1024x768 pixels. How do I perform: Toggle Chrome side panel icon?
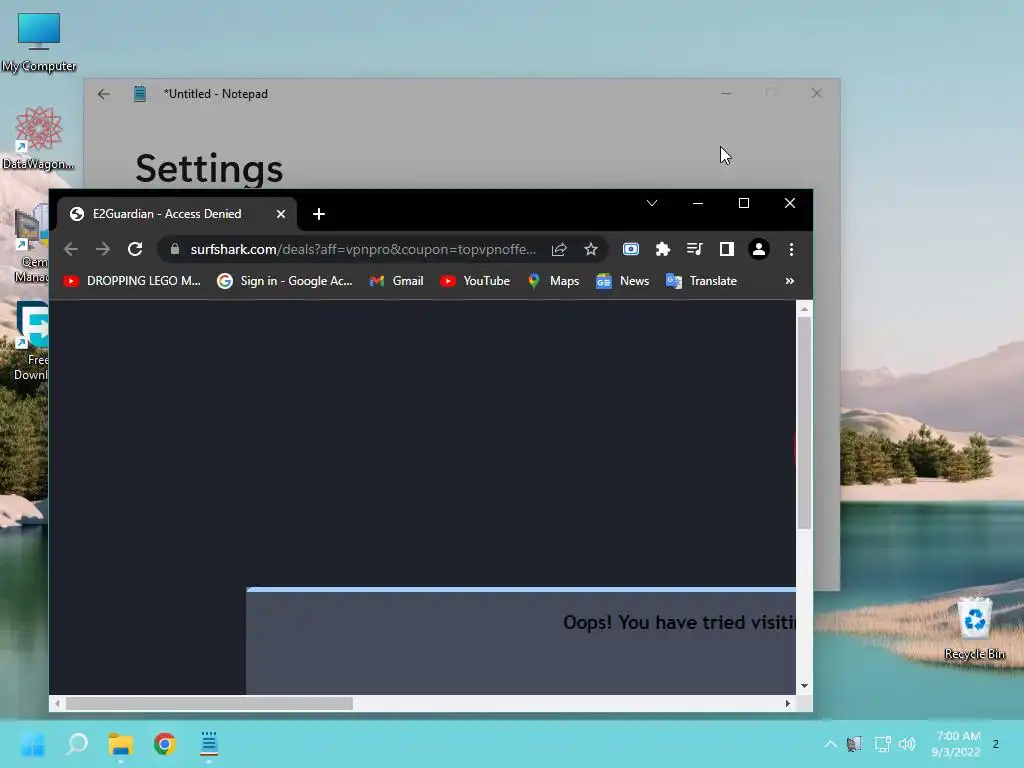tap(727, 249)
